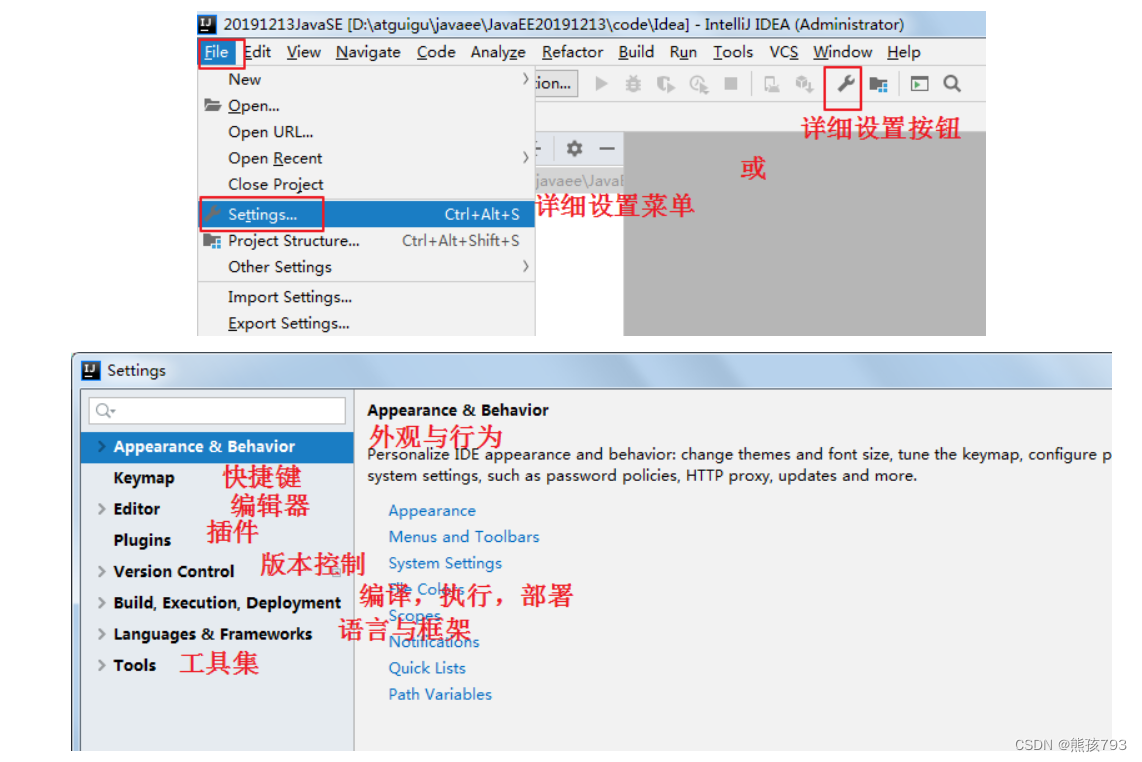Expand Appearance & Behavior tree chevron
Image resolution: width=1142 pixels, height=762 pixels.
coord(101,446)
